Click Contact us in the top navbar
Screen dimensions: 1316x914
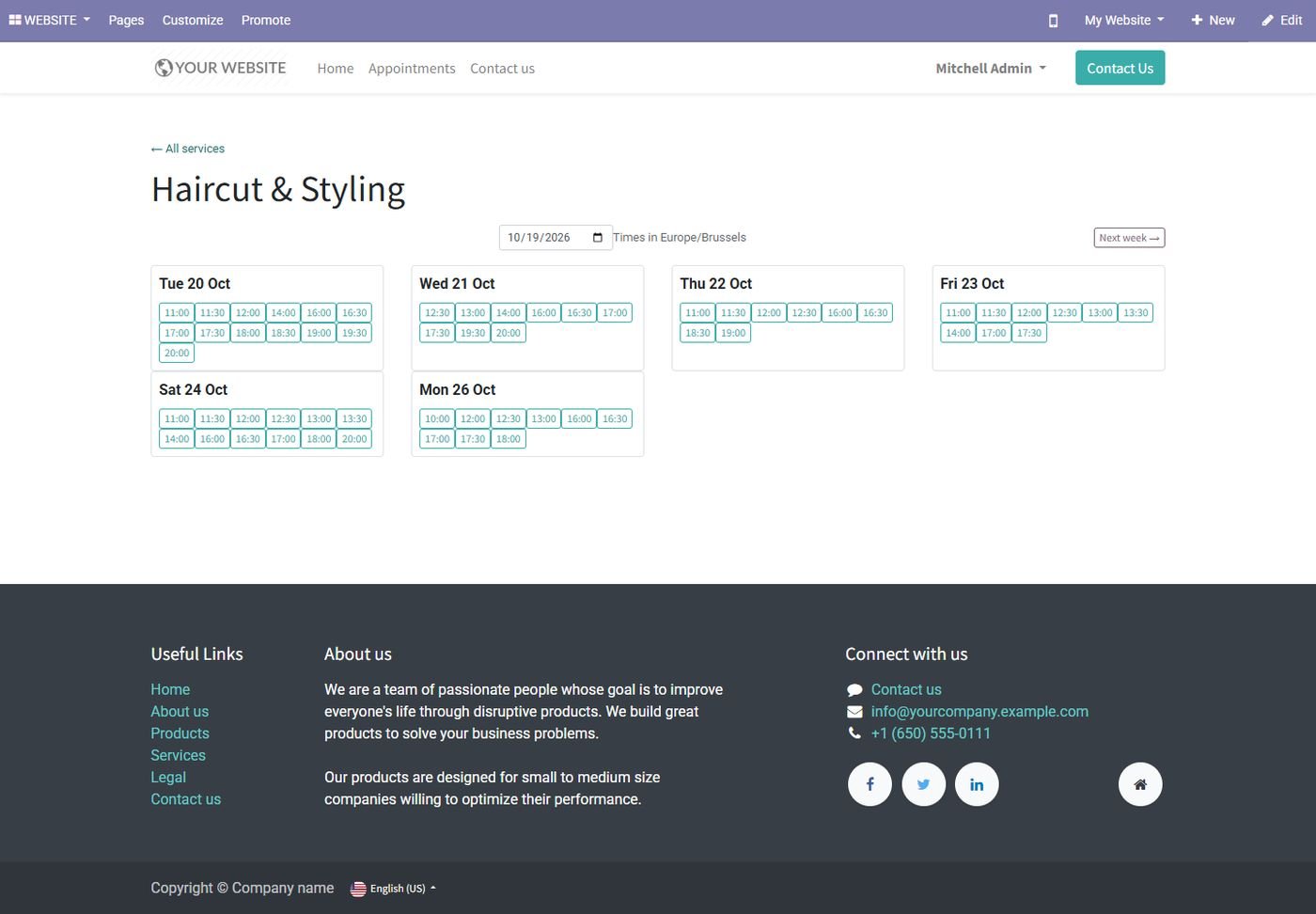(502, 69)
